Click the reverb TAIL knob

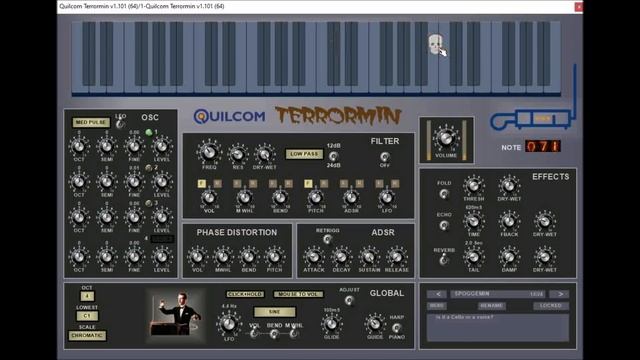coord(473,257)
